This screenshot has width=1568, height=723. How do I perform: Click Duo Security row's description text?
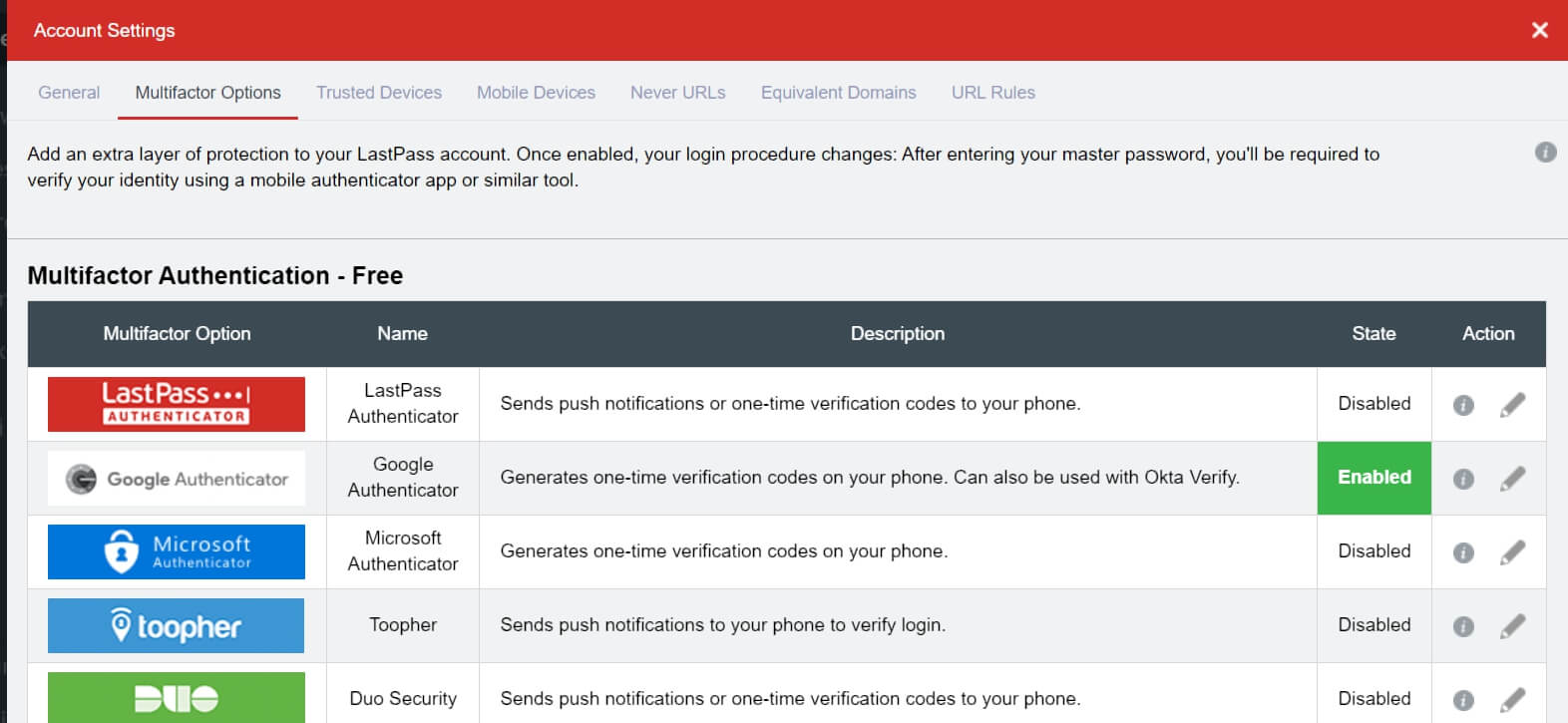point(791,699)
